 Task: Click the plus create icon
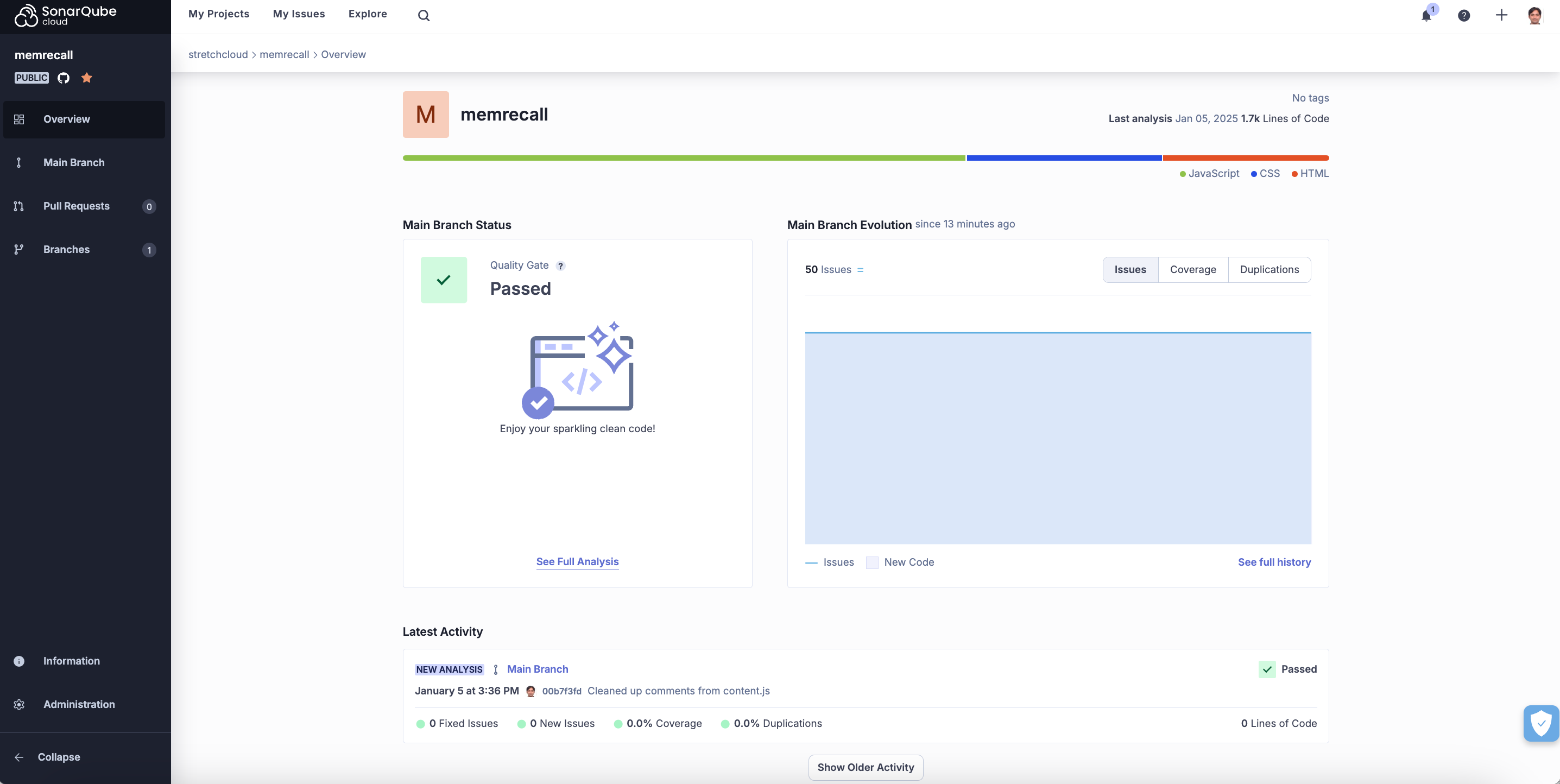tap(1501, 16)
